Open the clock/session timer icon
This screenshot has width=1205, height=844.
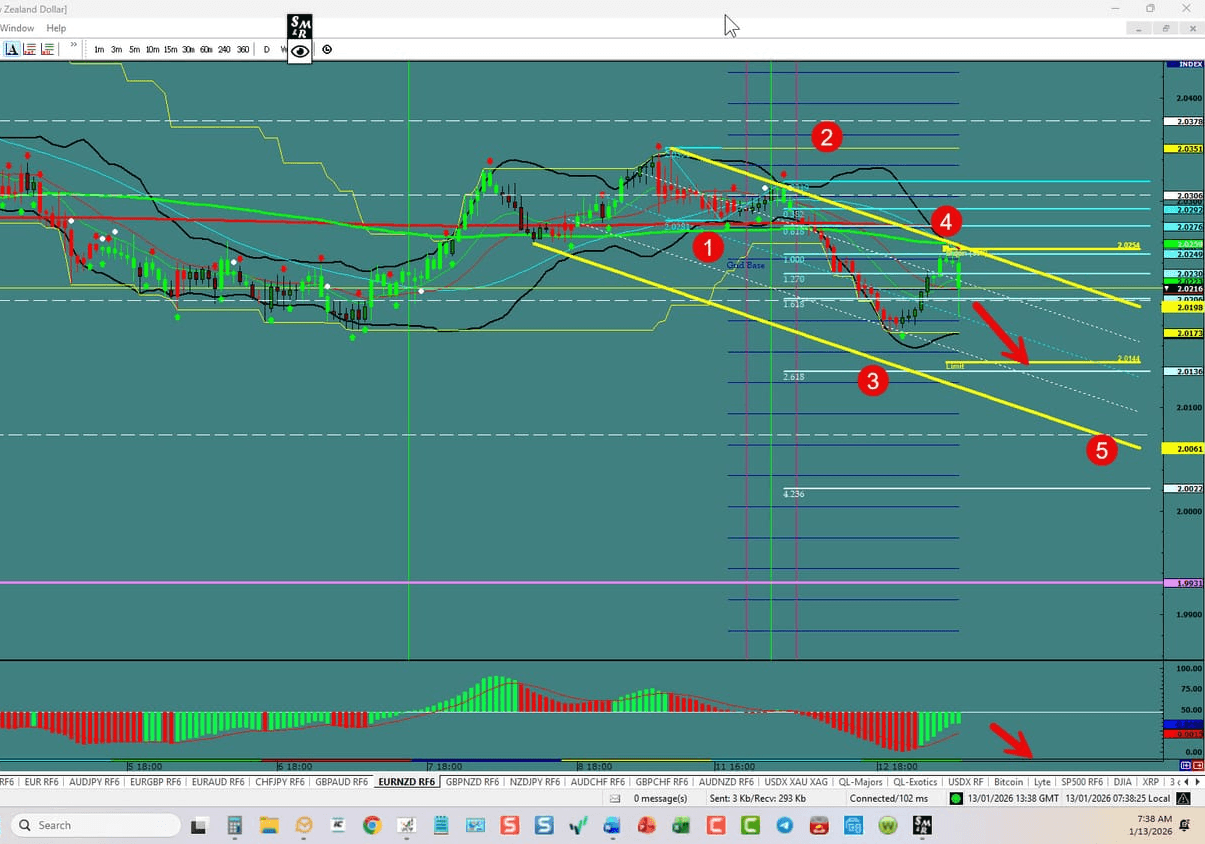(x=327, y=49)
